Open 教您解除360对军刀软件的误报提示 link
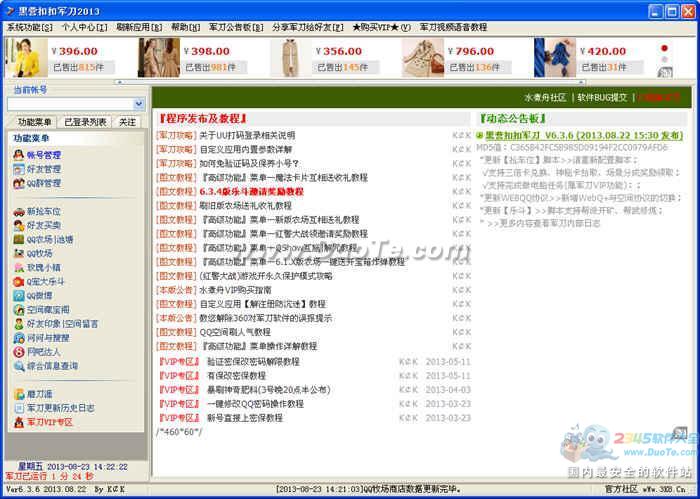The image size is (700, 499). pyautogui.click(x=265, y=318)
